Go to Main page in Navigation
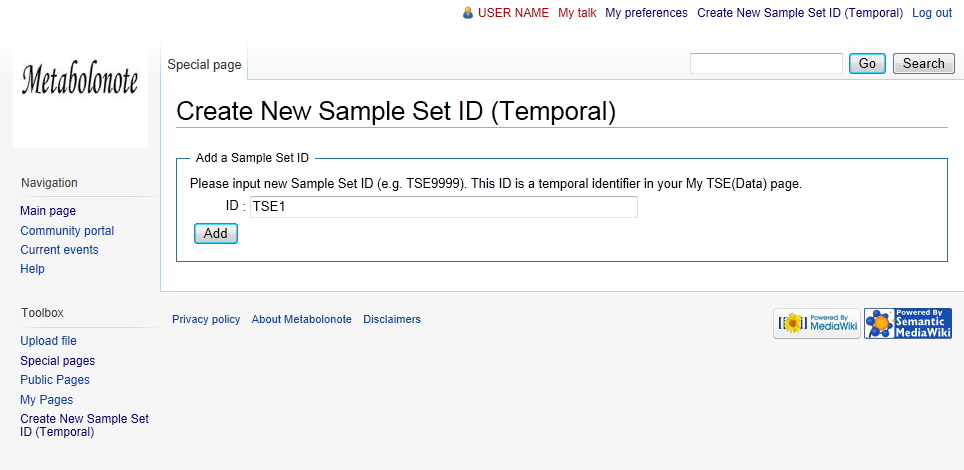The width and height of the screenshot is (964, 470). pyautogui.click(x=48, y=211)
